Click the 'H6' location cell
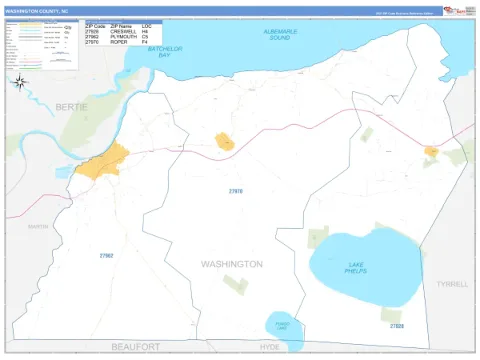The image size is (480, 360). click(145, 32)
